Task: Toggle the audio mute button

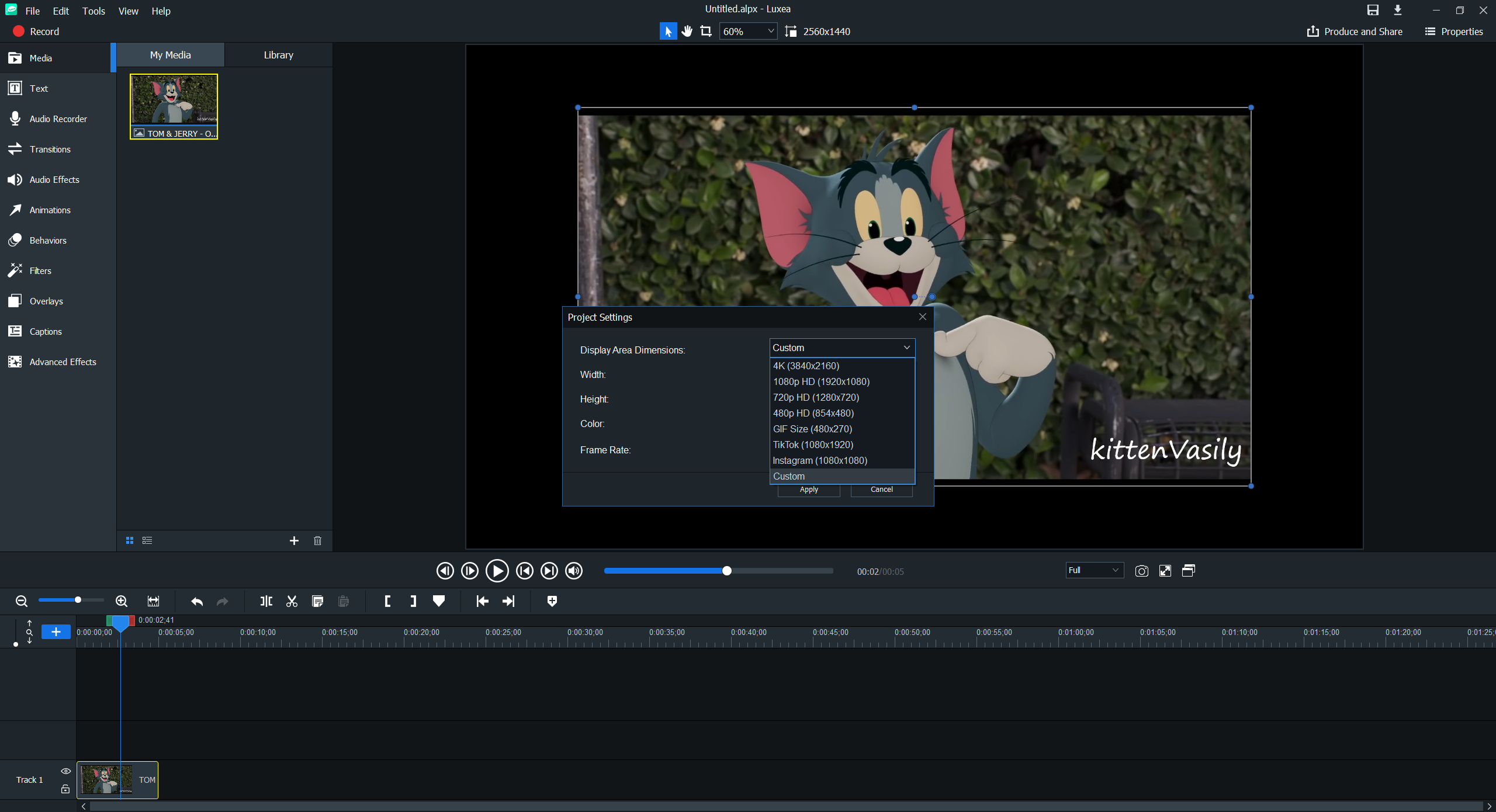Action: [574, 571]
